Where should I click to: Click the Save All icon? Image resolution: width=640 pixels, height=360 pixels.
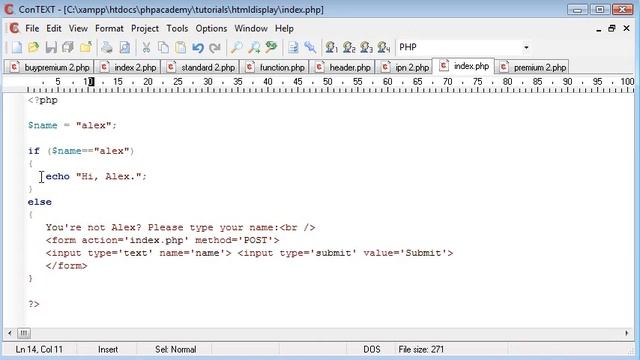[x=68, y=47]
